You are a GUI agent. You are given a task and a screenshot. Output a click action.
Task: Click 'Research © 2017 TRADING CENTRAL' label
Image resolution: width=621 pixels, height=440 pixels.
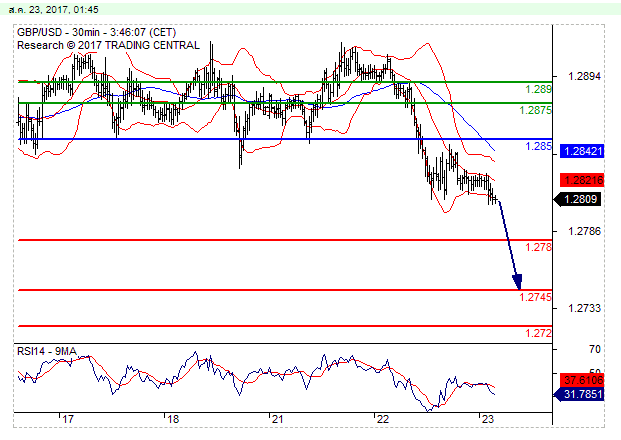click(108, 45)
